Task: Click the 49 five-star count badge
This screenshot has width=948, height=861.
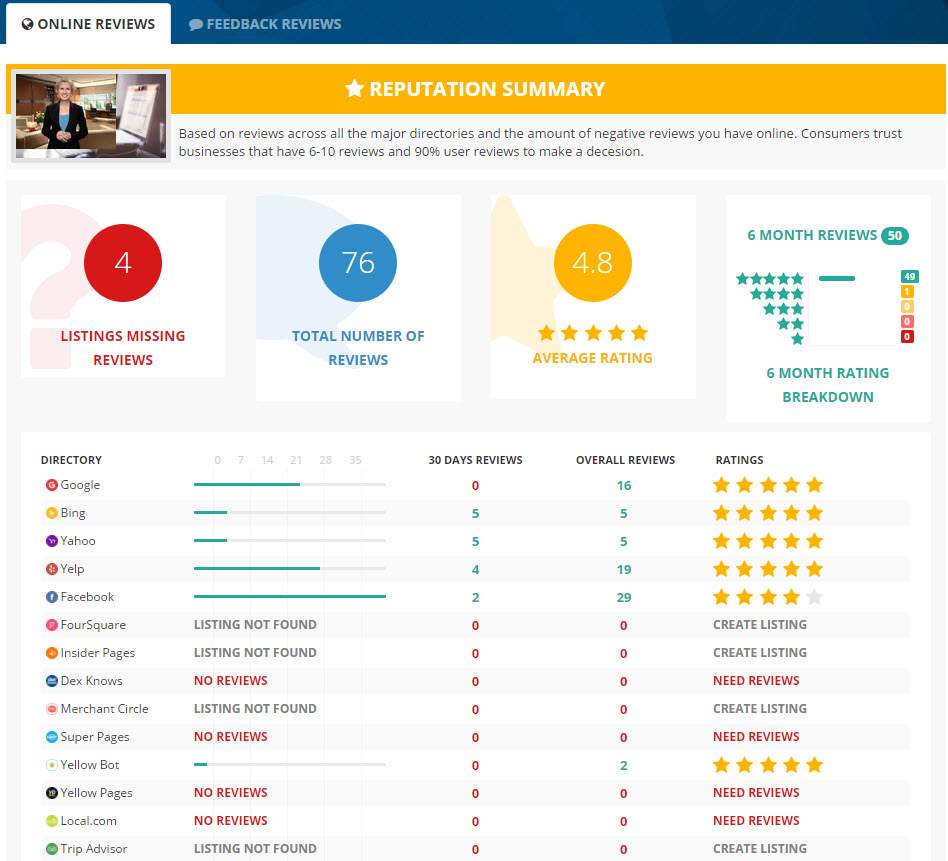Action: (909, 277)
